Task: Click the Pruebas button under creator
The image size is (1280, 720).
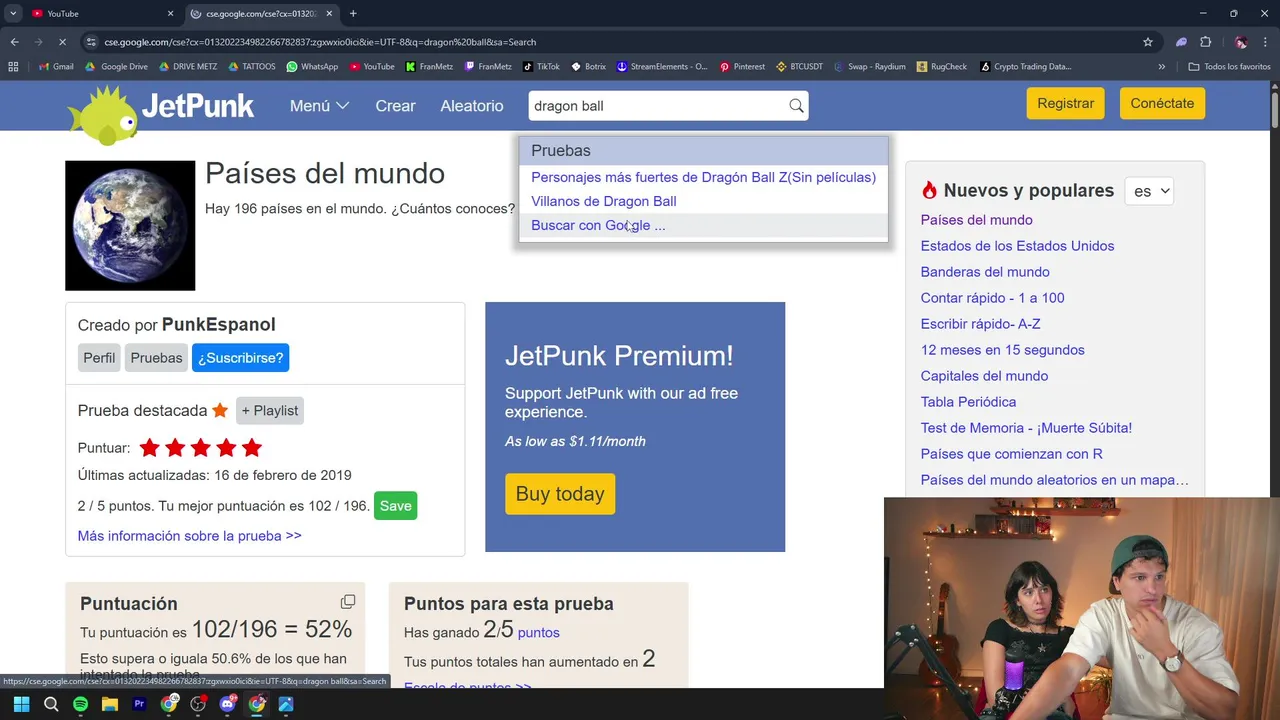Action: (156, 358)
